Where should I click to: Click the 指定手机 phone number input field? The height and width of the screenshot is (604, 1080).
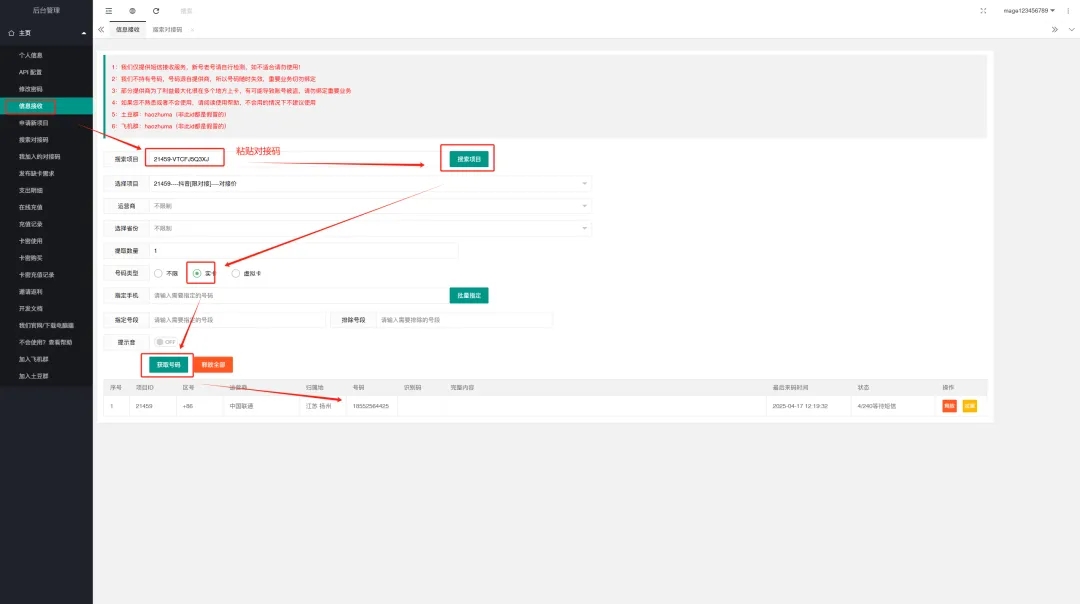(299, 296)
